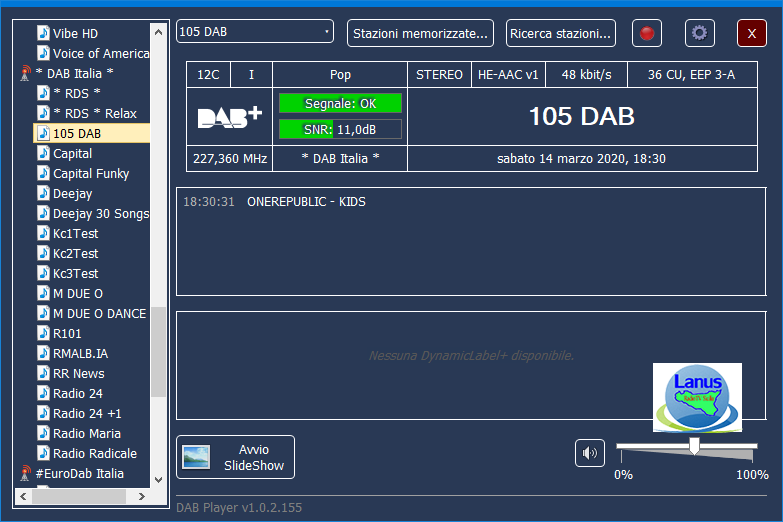Image resolution: width=783 pixels, height=522 pixels.
Task: Click the vertical scrollbar thumb
Action: [x=158, y=352]
